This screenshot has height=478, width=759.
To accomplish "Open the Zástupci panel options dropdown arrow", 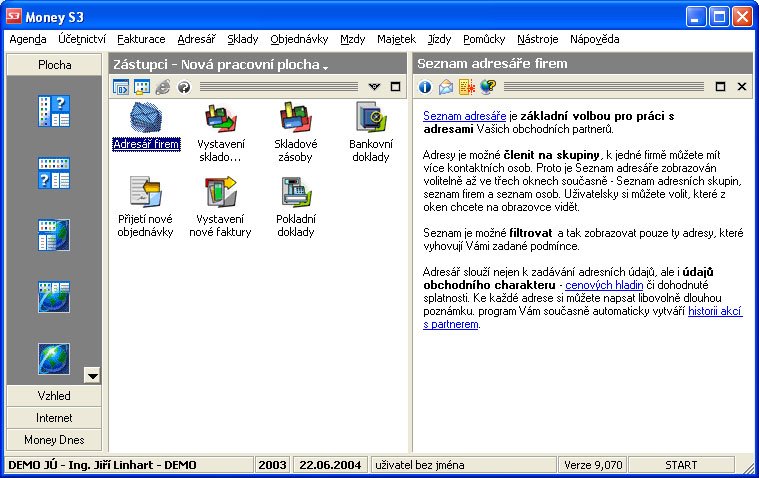I will 374,87.
